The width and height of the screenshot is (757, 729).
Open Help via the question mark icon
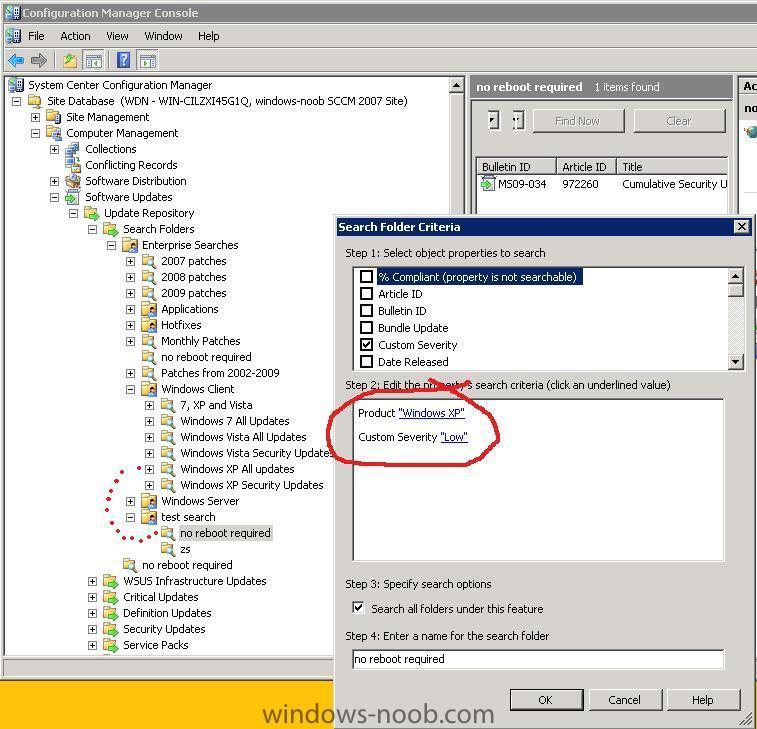coord(124,60)
